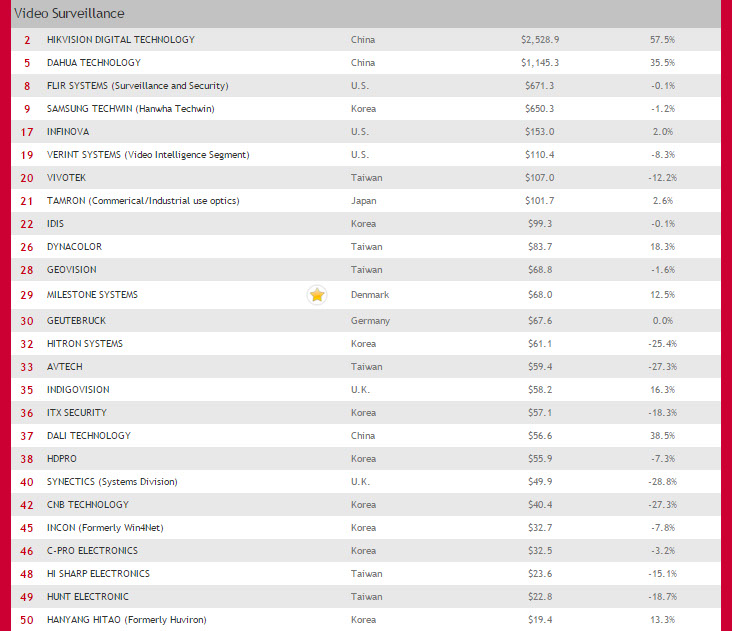This screenshot has height=631, width=732.
Task: Open Samsung Techwin (Hanwha Techwin) listing
Action: 130,109
